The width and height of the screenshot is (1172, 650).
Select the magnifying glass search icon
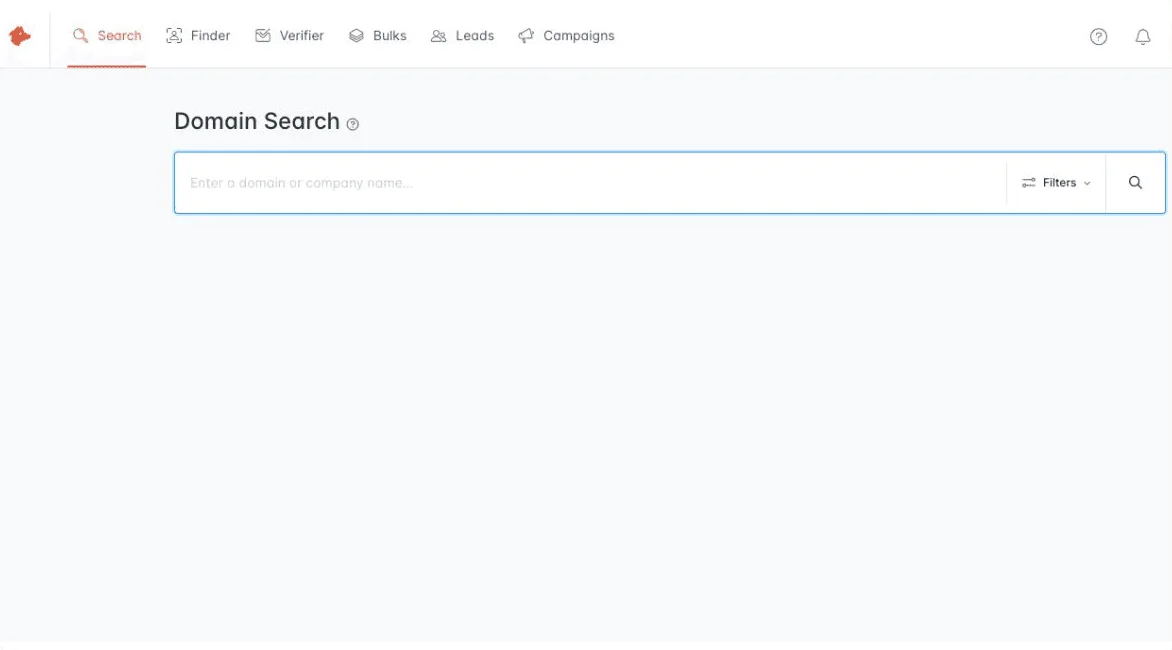pos(79,35)
